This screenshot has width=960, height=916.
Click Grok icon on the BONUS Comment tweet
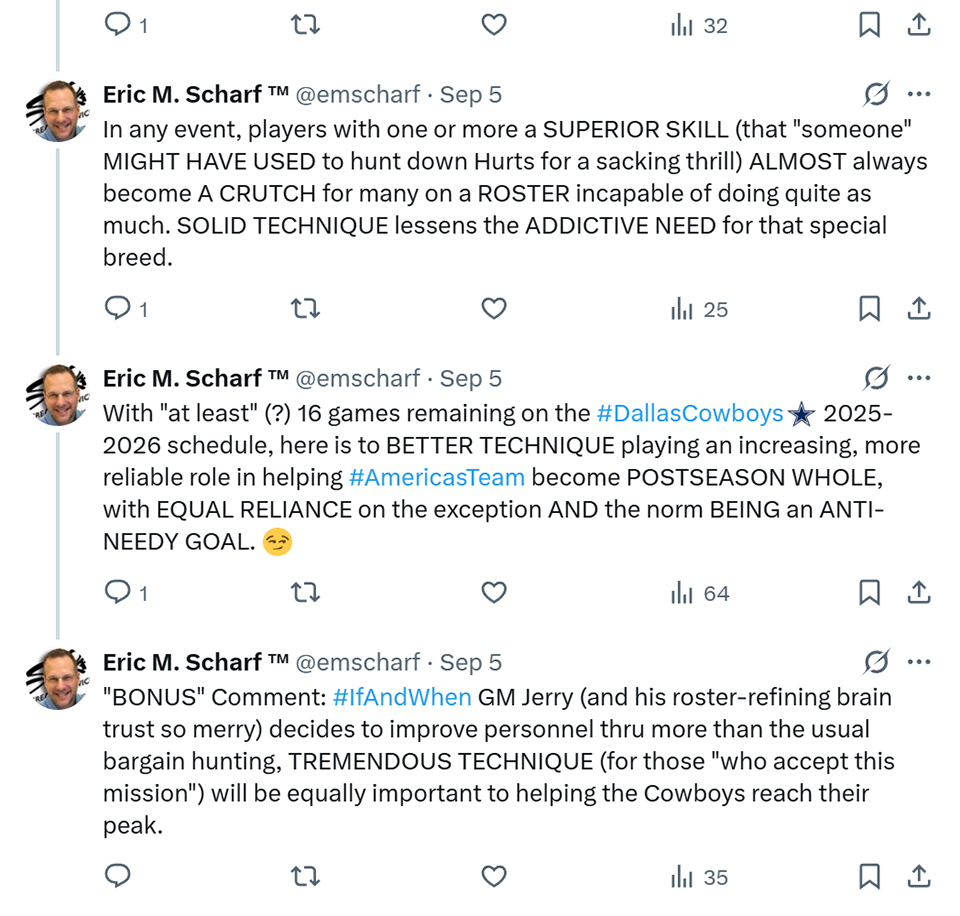click(876, 662)
